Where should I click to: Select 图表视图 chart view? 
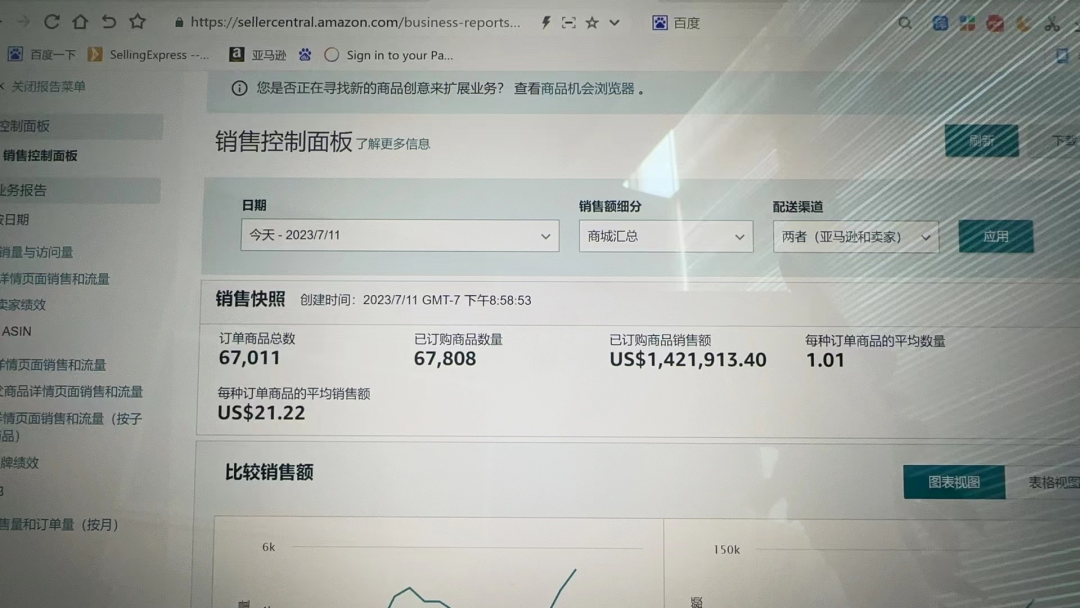pos(954,481)
